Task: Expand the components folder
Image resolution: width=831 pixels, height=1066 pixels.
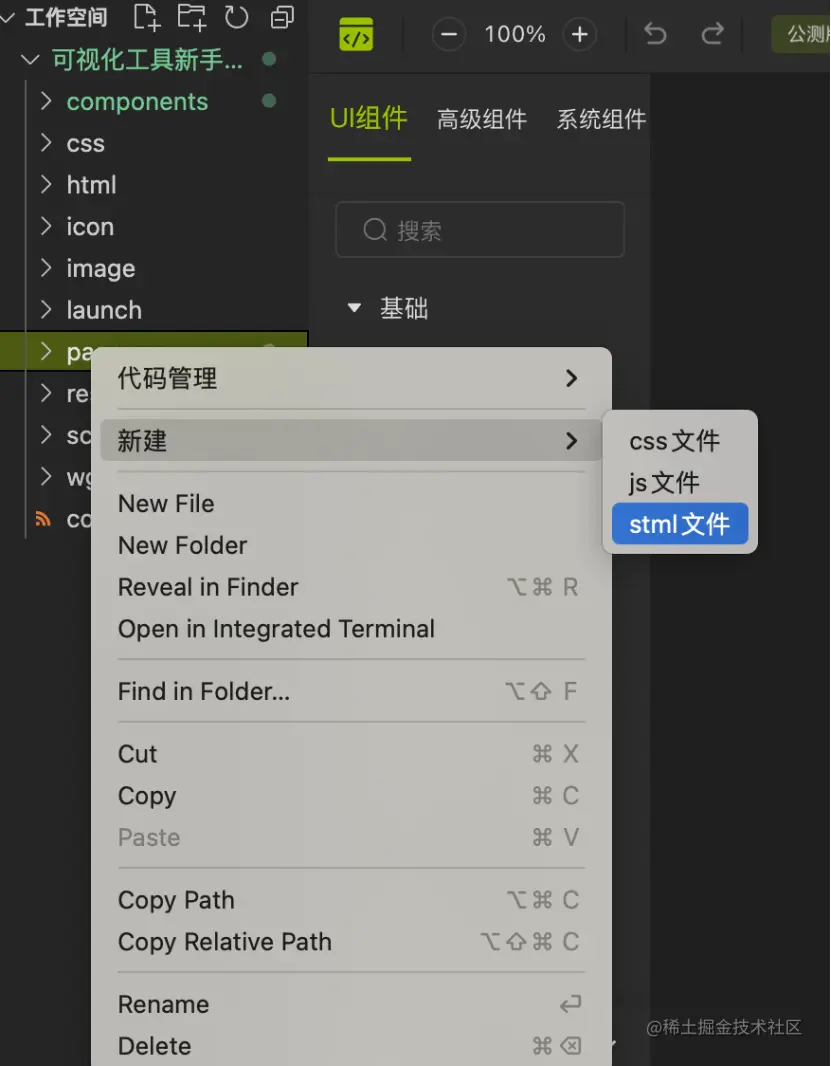Action: click(x=46, y=101)
